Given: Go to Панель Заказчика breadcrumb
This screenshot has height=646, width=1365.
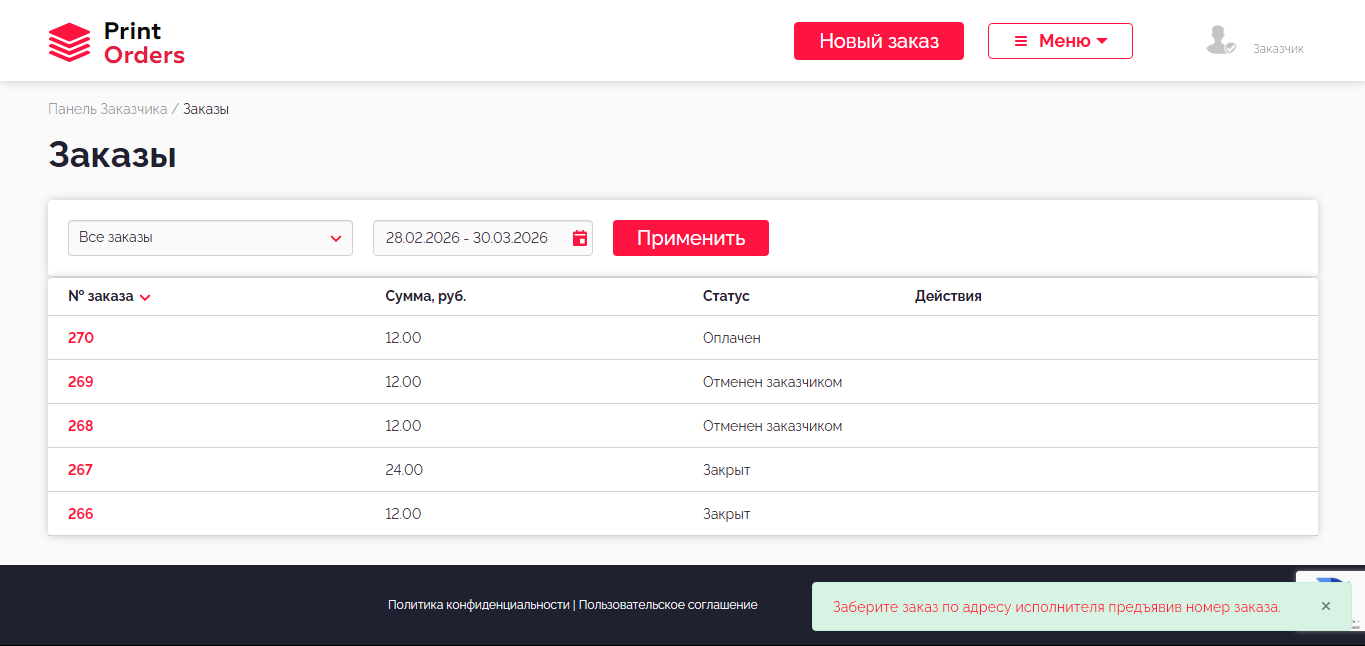Looking at the screenshot, I should click(x=107, y=109).
